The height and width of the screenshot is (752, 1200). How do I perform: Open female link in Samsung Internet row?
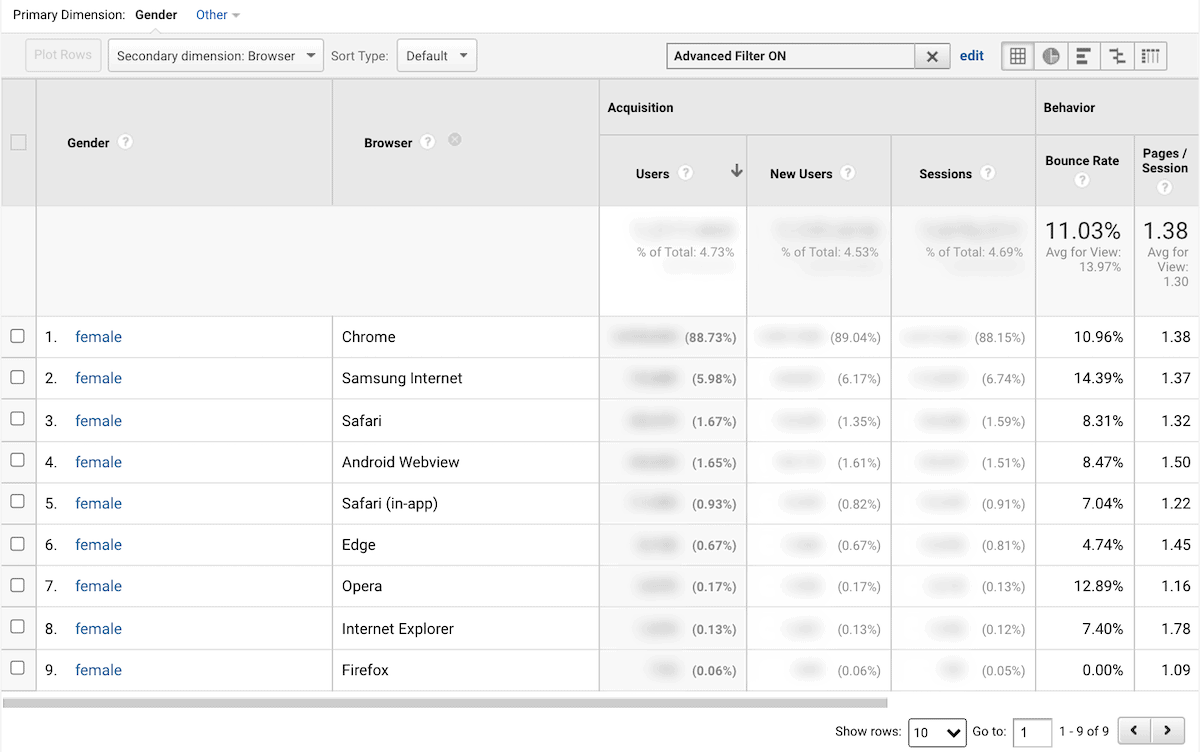(x=98, y=378)
